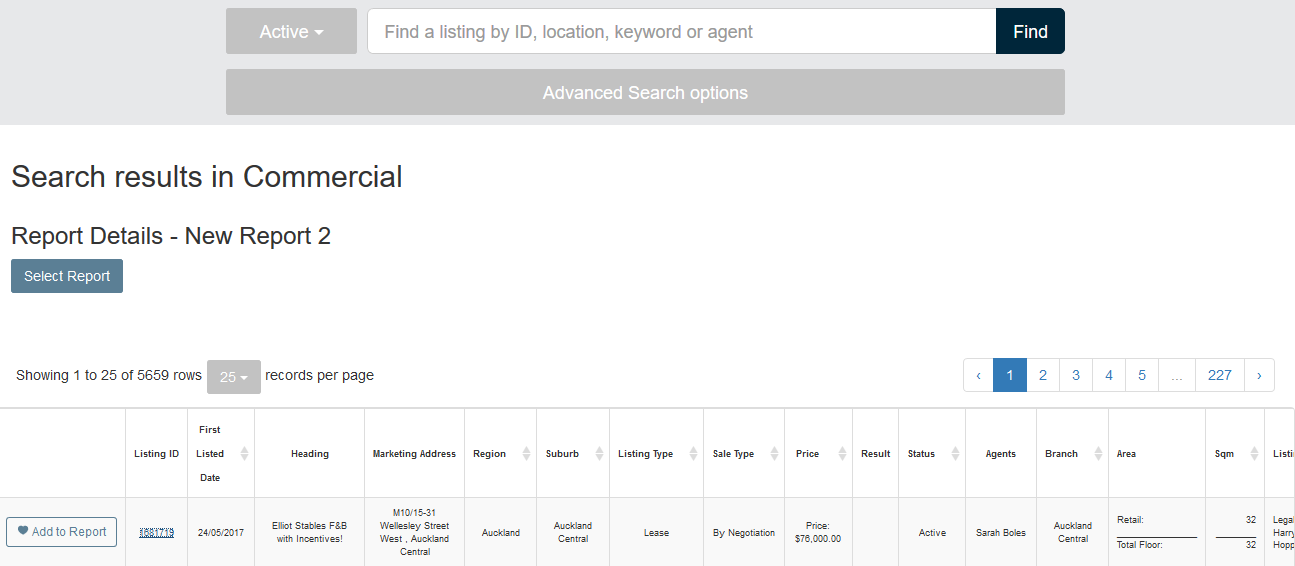Click sort arrows on Region column
The image size is (1295, 566).
[x=526, y=454]
